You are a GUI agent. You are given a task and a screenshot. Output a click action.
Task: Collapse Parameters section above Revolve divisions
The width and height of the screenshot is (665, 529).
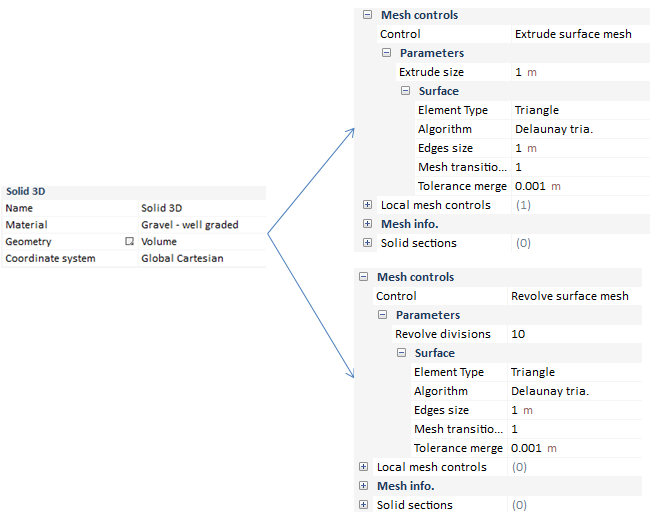[382, 315]
